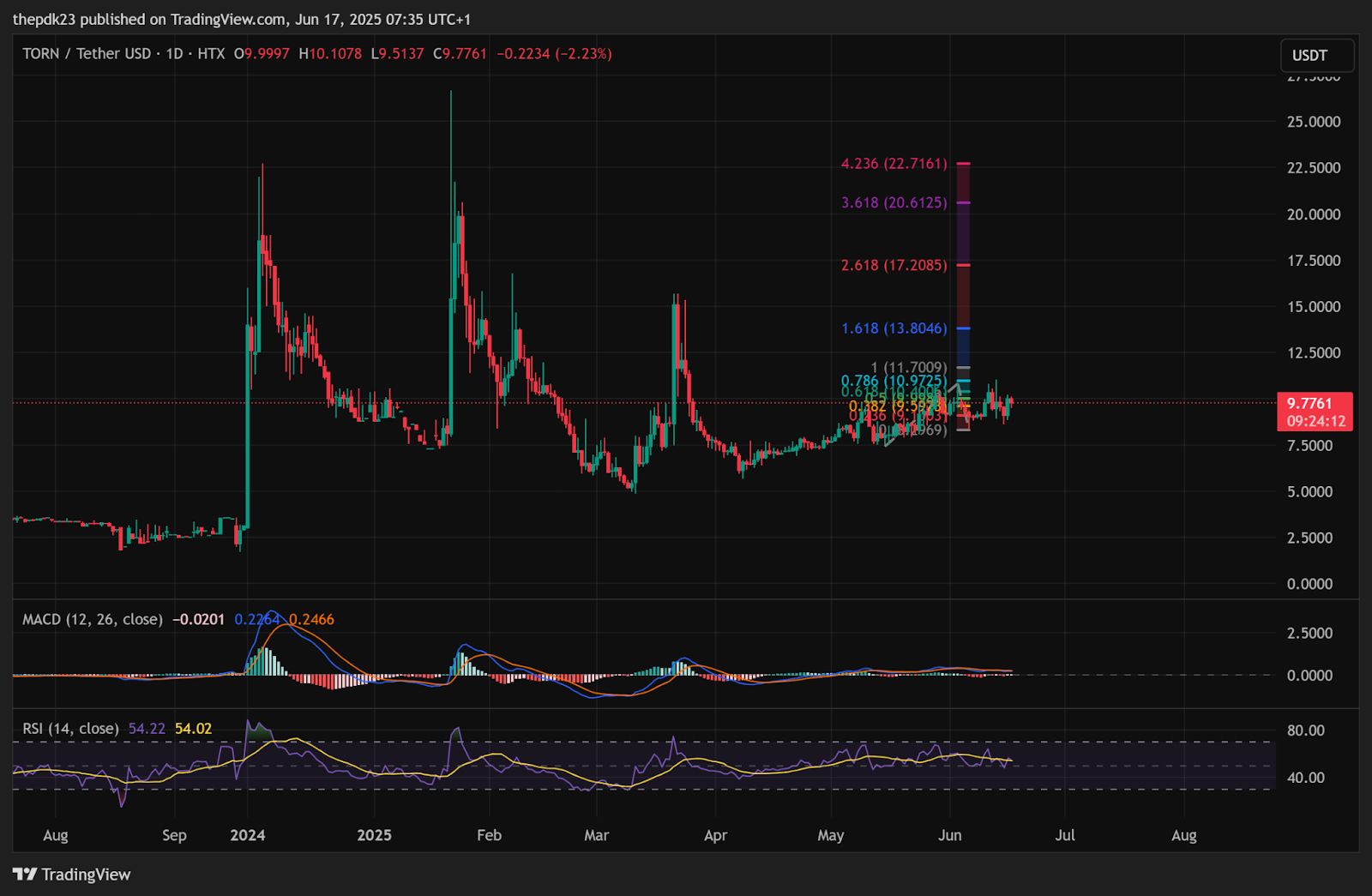Click the red current price tag 9.7761

[1310, 402]
